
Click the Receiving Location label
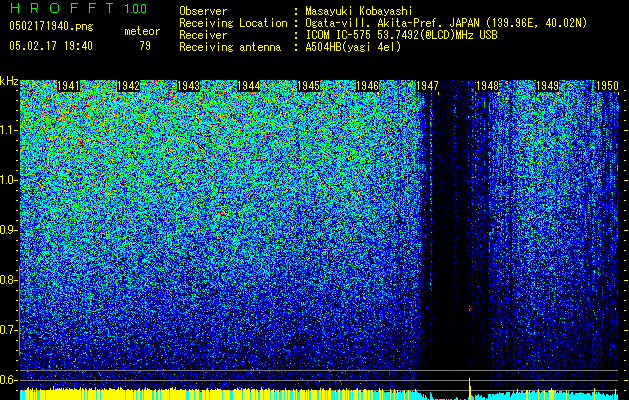click(x=233, y=23)
